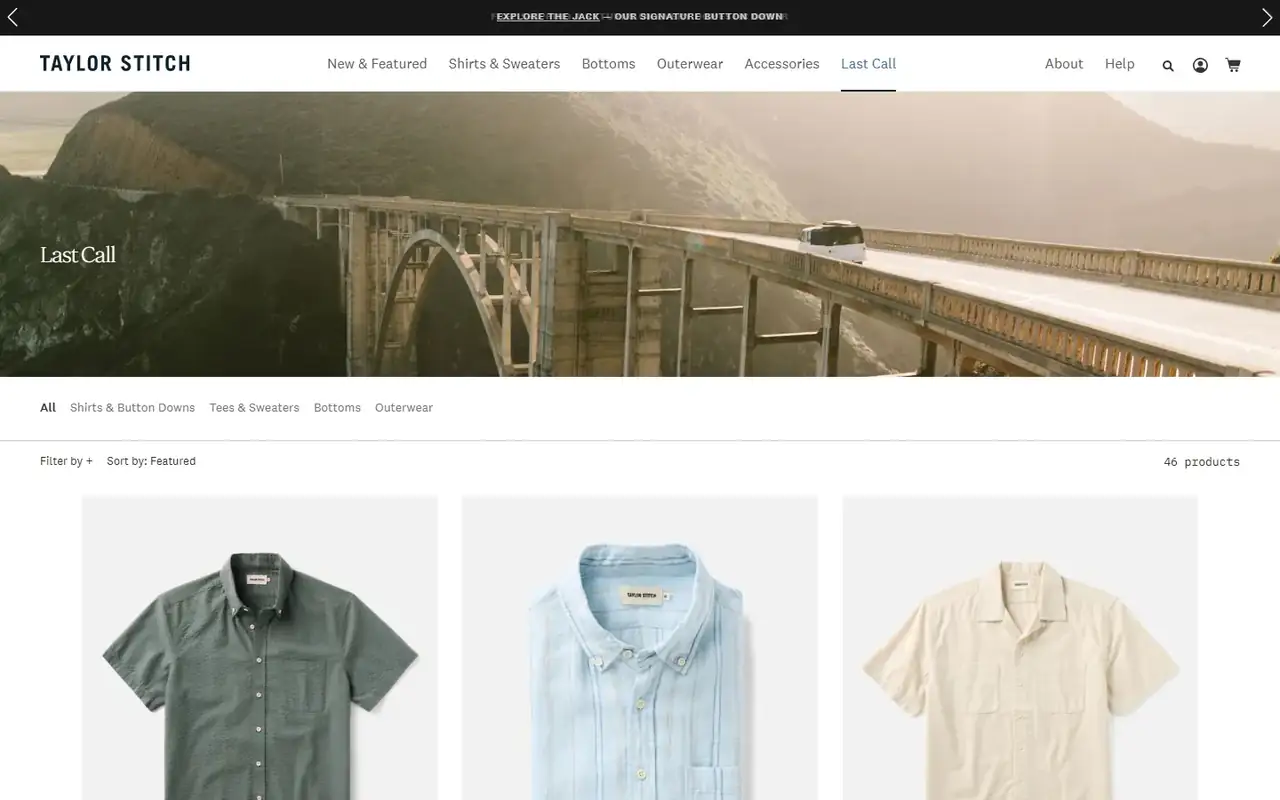
Task: Filter by Bottoms category tab
Action: click(337, 408)
